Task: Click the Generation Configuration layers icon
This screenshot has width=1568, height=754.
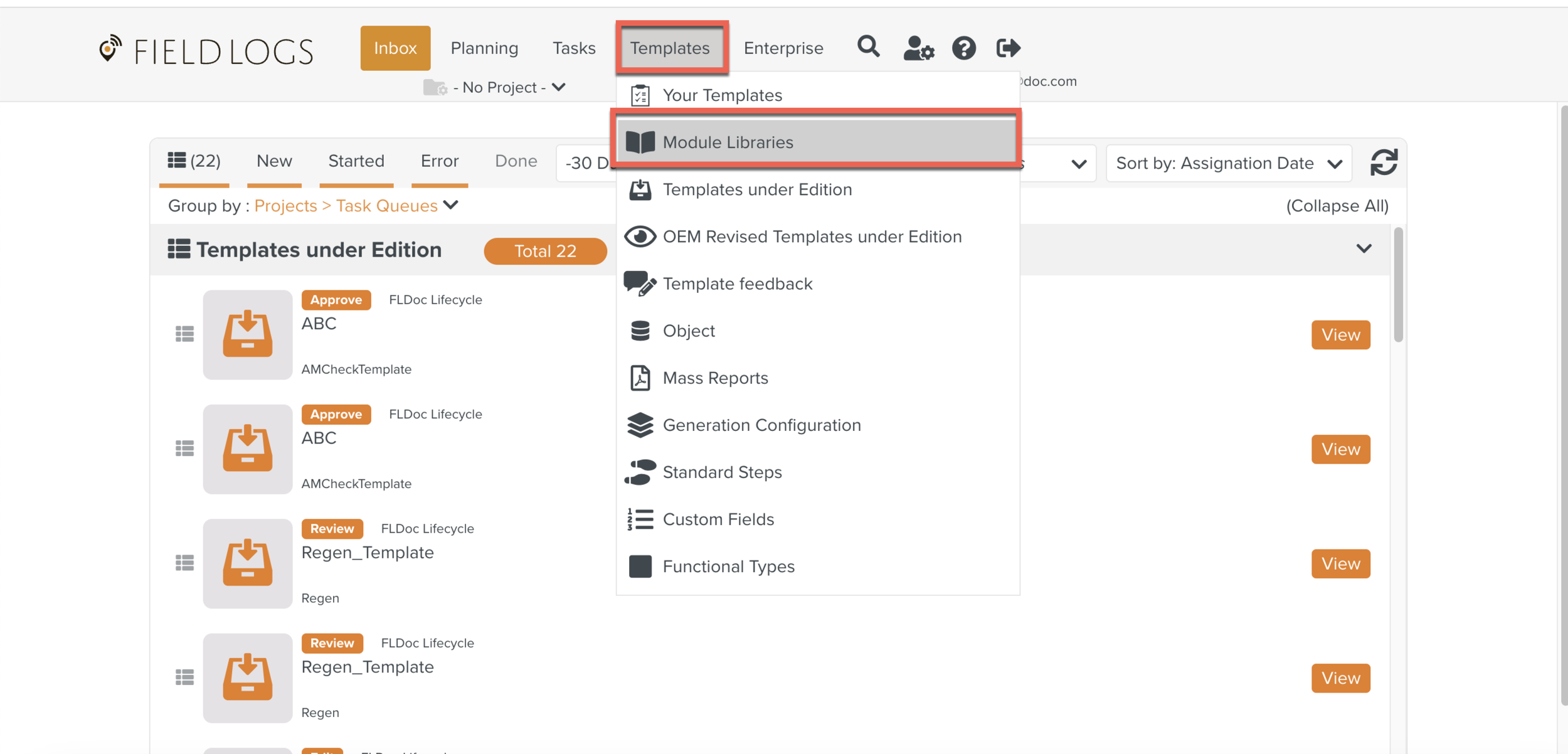Action: (640, 425)
